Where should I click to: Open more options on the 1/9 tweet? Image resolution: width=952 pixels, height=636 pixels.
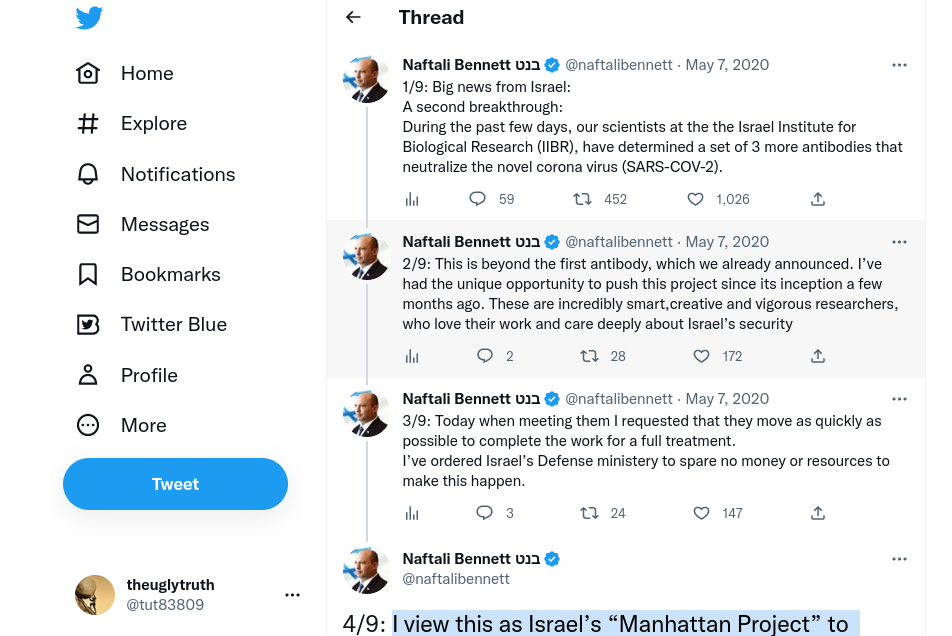click(x=899, y=65)
